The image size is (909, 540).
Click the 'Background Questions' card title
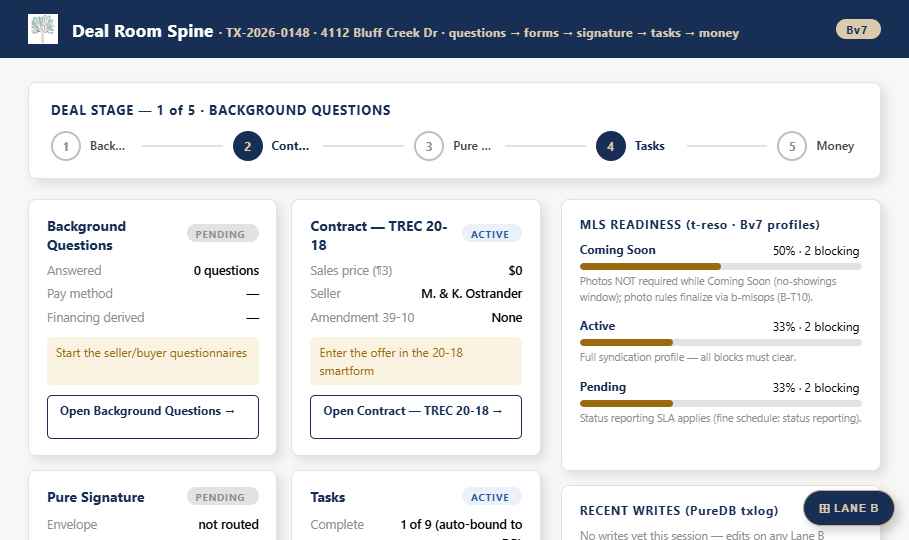pyautogui.click(x=86, y=235)
